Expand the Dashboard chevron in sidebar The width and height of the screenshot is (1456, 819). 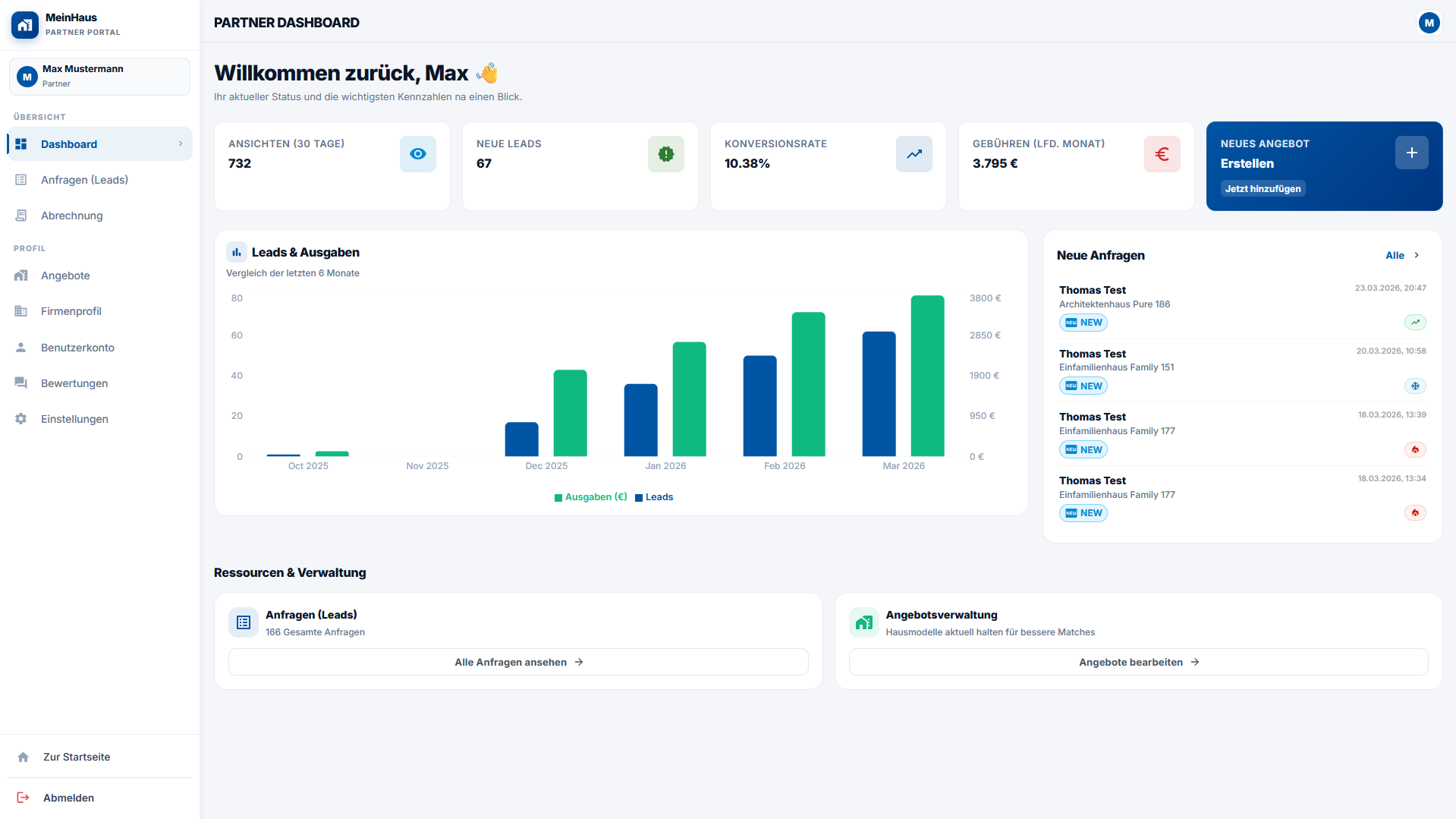point(181,144)
